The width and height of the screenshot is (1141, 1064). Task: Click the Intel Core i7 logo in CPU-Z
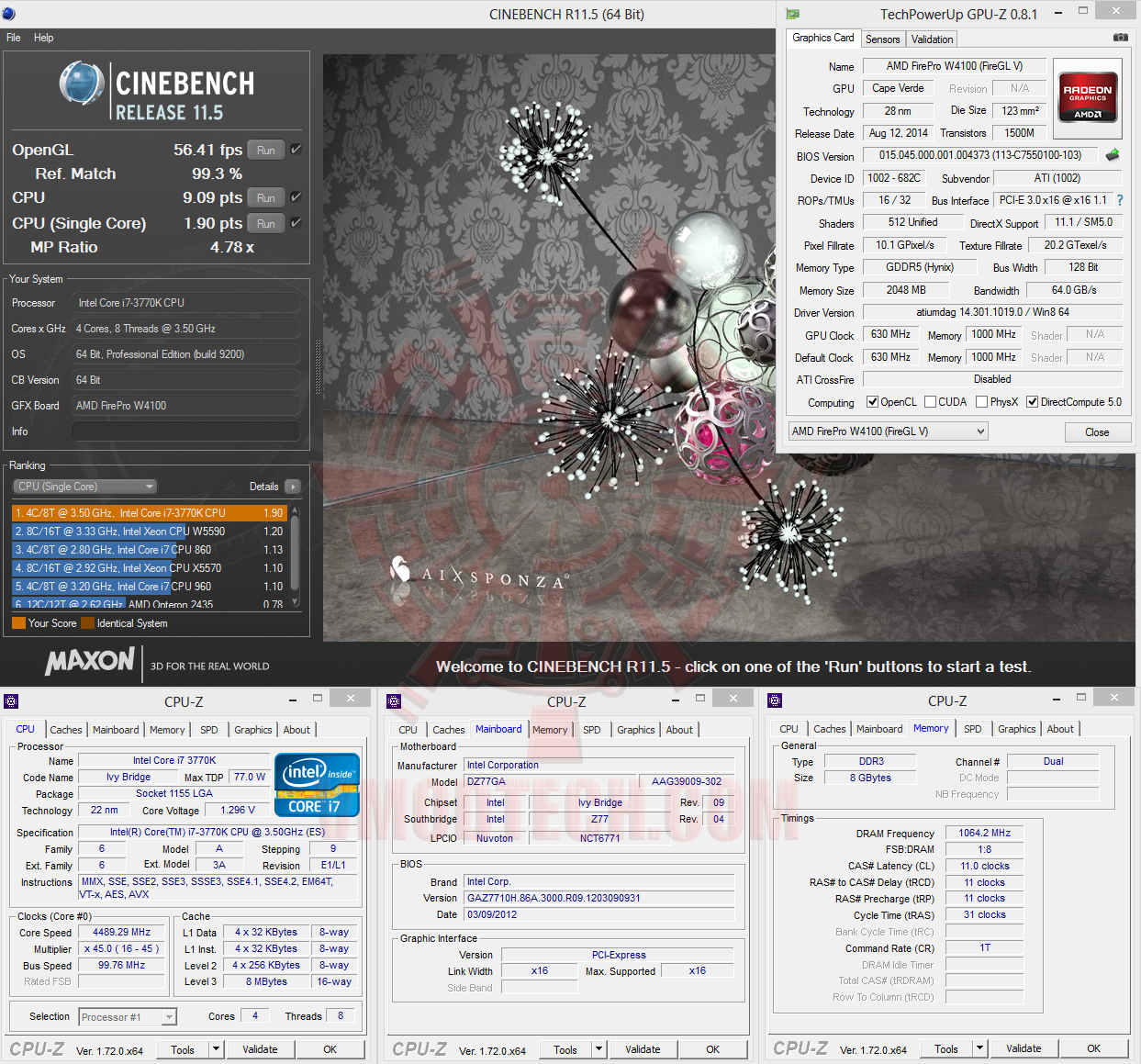coord(317,785)
